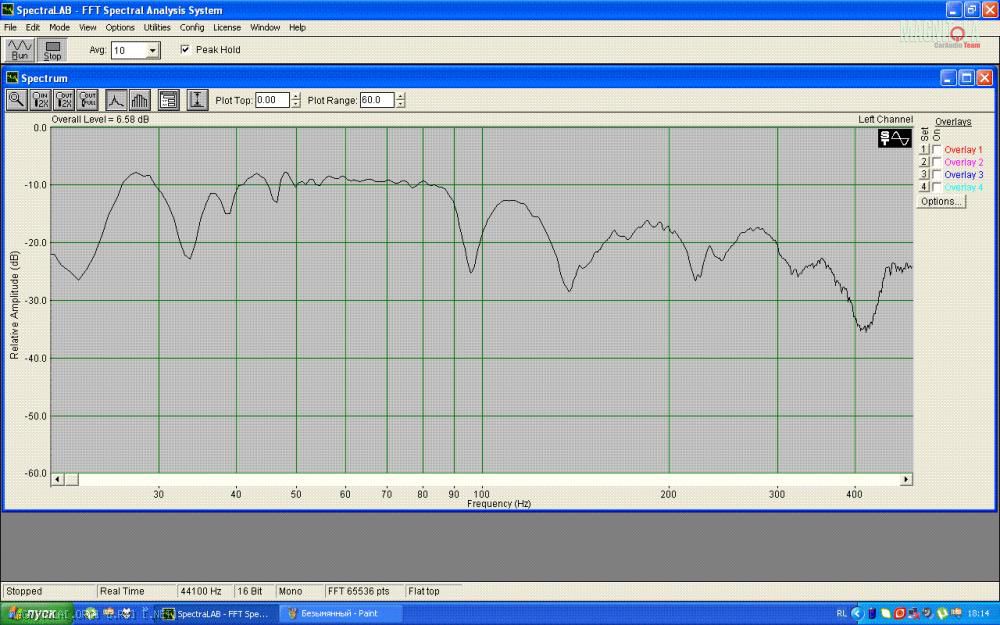This screenshot has height=625, width=1000.
Task: Turn on the Overlay 3 checkbox
Action: click(x=936, y=175)
